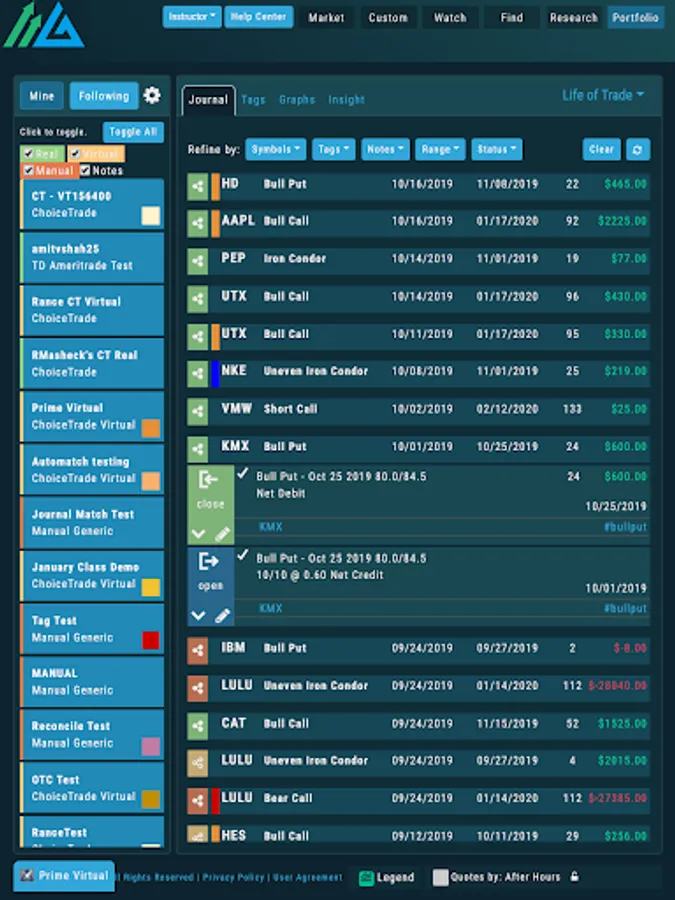
Task: Click the refresh journal icon
Action: click(638, 150)
